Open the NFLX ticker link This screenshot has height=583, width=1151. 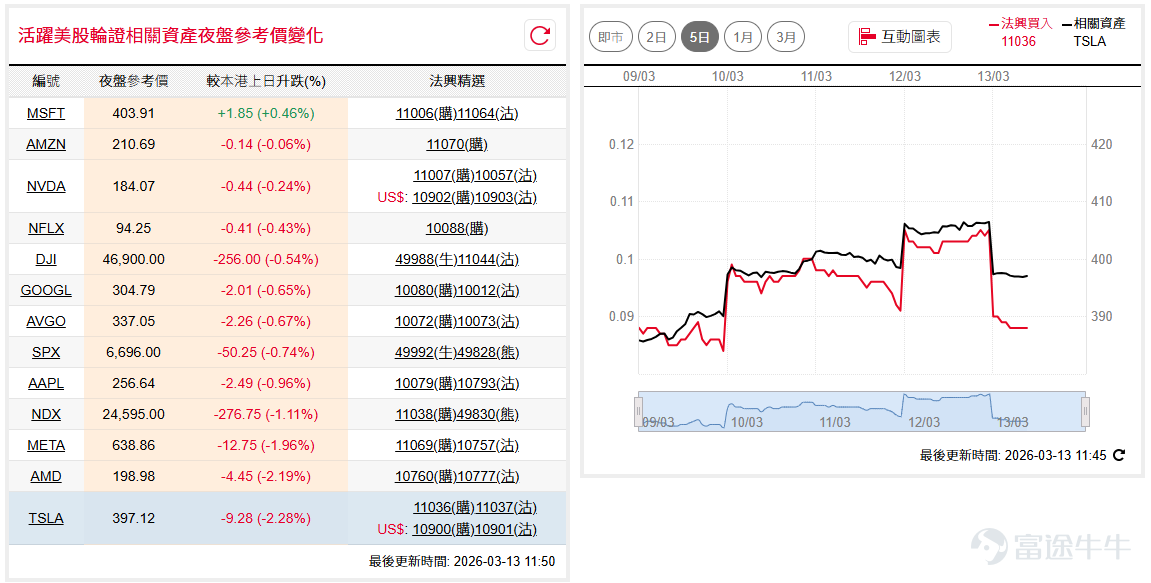pyautogui.click(x=46, y=228)
